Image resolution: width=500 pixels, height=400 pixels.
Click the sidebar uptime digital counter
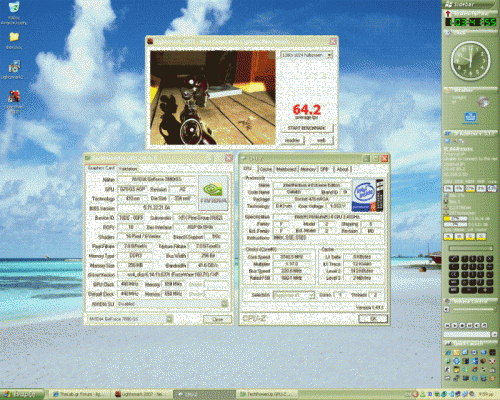pyautogui.click(x=471, y=22)
